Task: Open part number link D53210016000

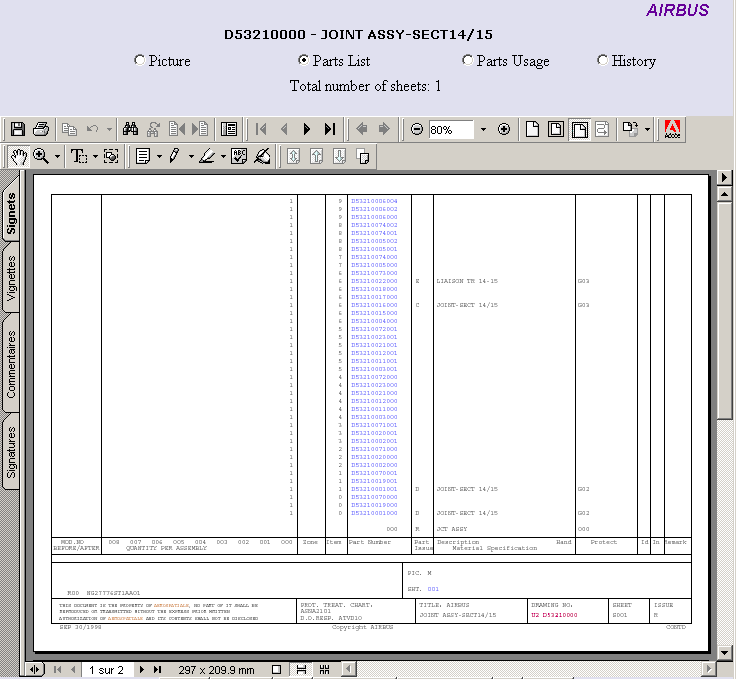Action: [x=374, y=305]
